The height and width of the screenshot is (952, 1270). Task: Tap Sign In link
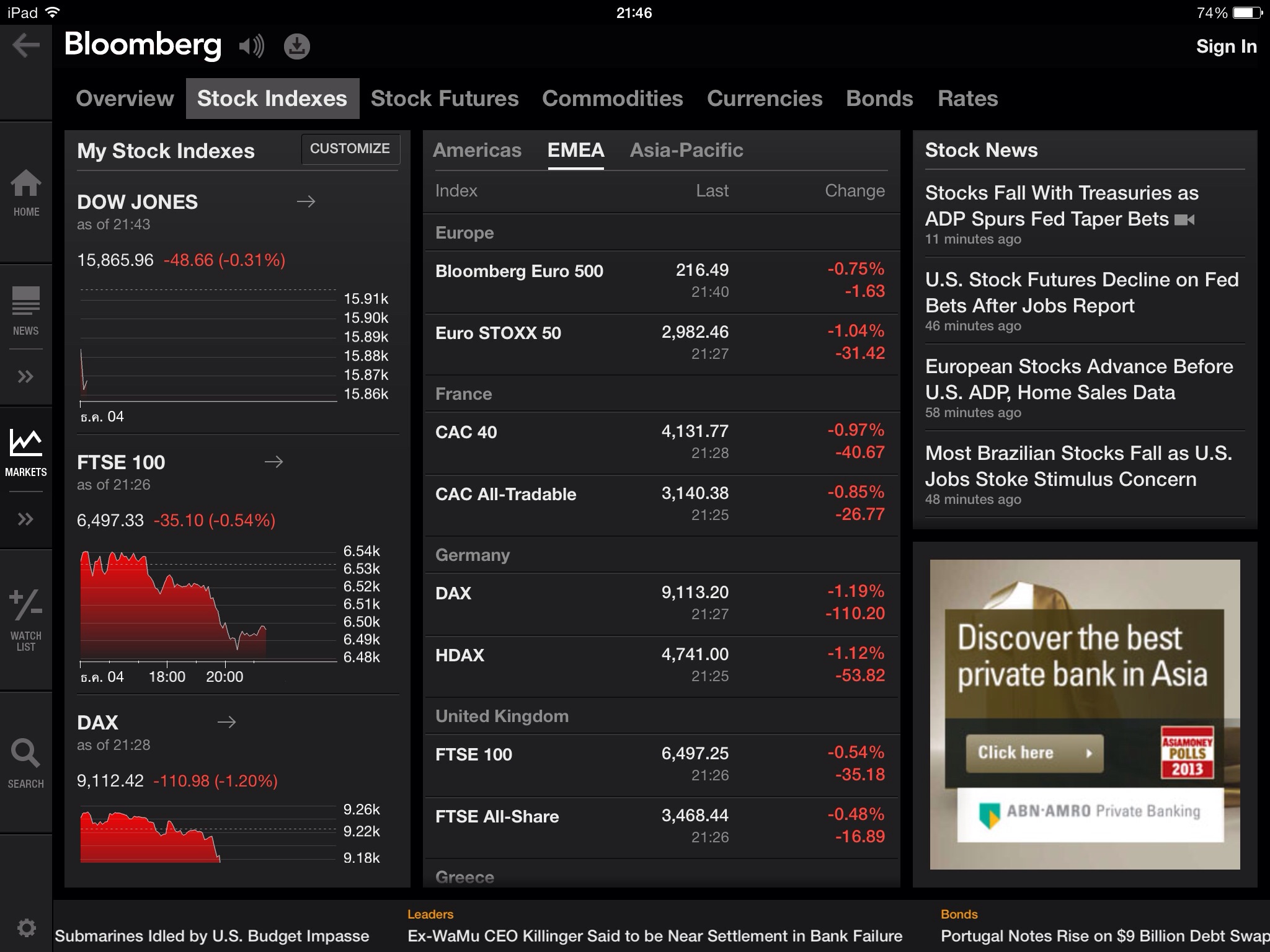click(x=1225, y=46)
